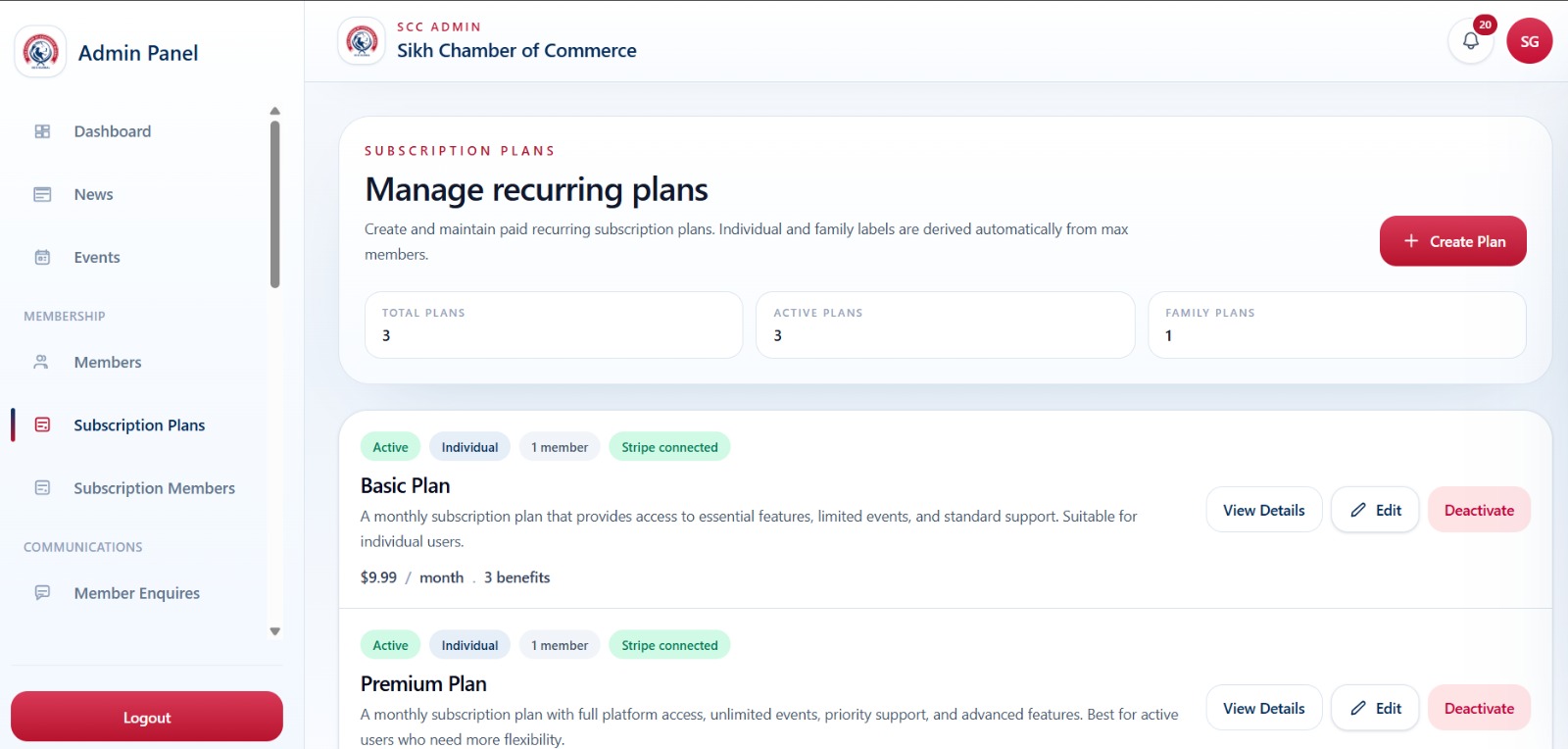Click the 'Sikh Chamber of Commerce' title

tap(516, 50)
